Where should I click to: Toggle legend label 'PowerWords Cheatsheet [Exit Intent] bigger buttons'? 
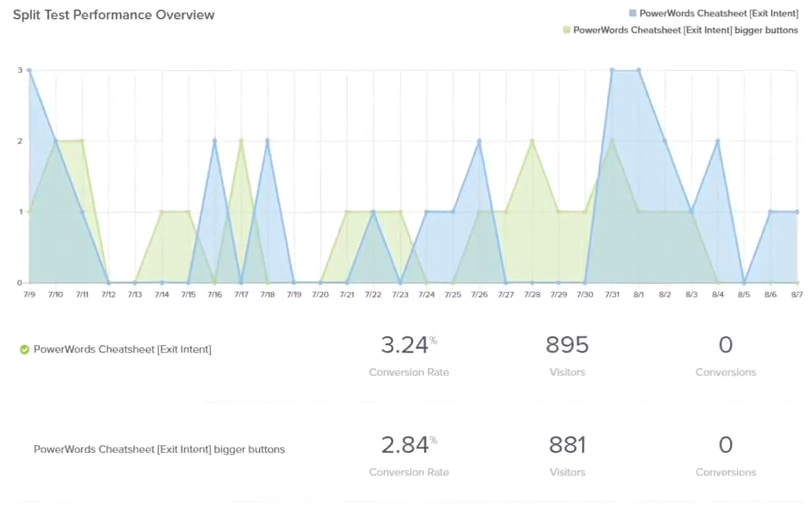point(686,30)
